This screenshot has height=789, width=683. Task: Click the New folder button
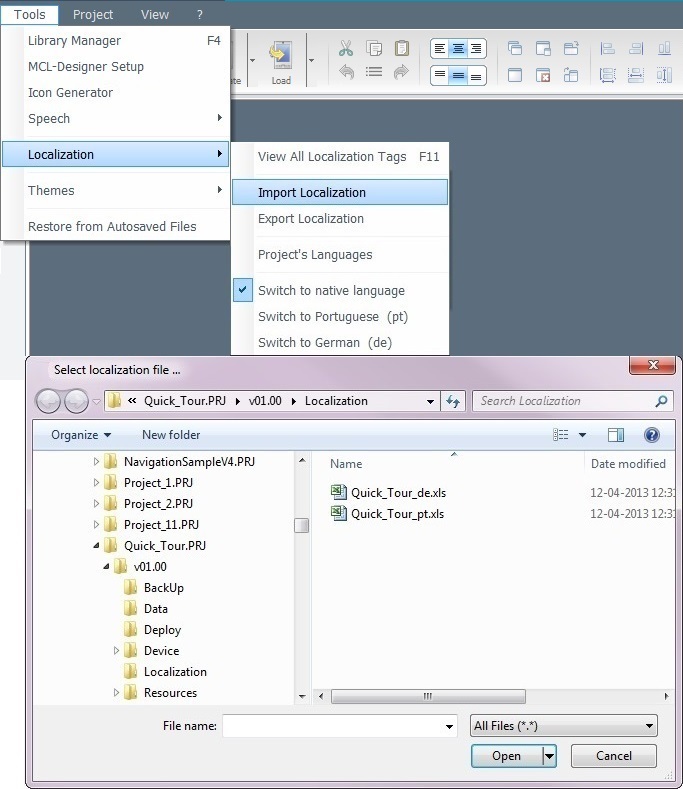pos(171,435)
